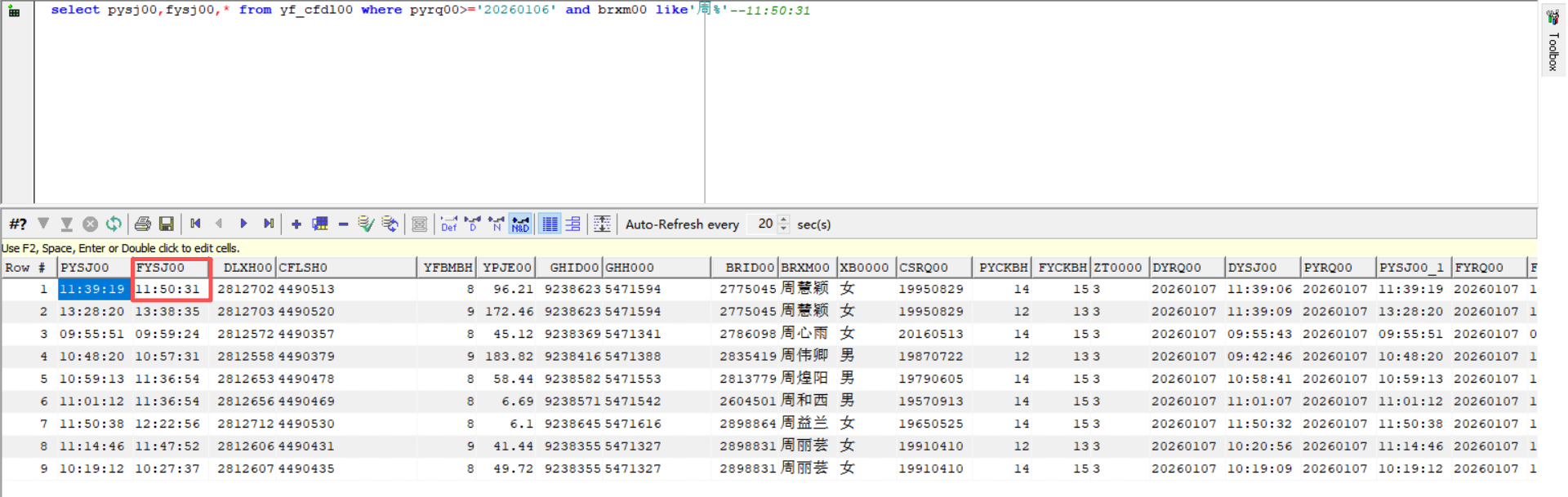
Task: Go to previous record arrow
Action: click(219, 224)
